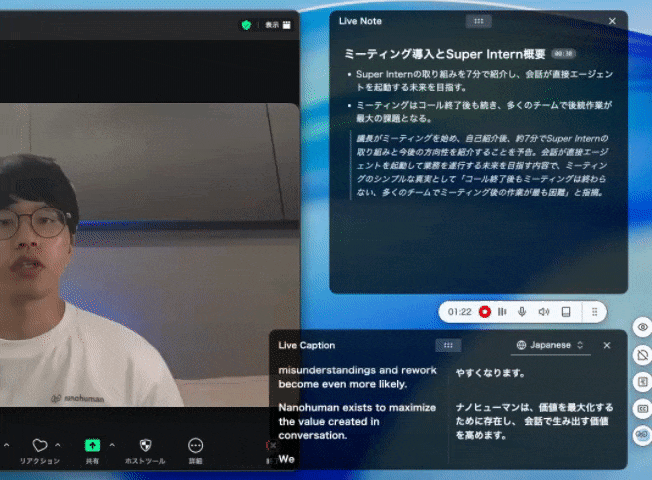Viewport: 652px width, 480px height.
Task: Open Host Tools (ホストツール) shield
Action: [x=145, y=446]
